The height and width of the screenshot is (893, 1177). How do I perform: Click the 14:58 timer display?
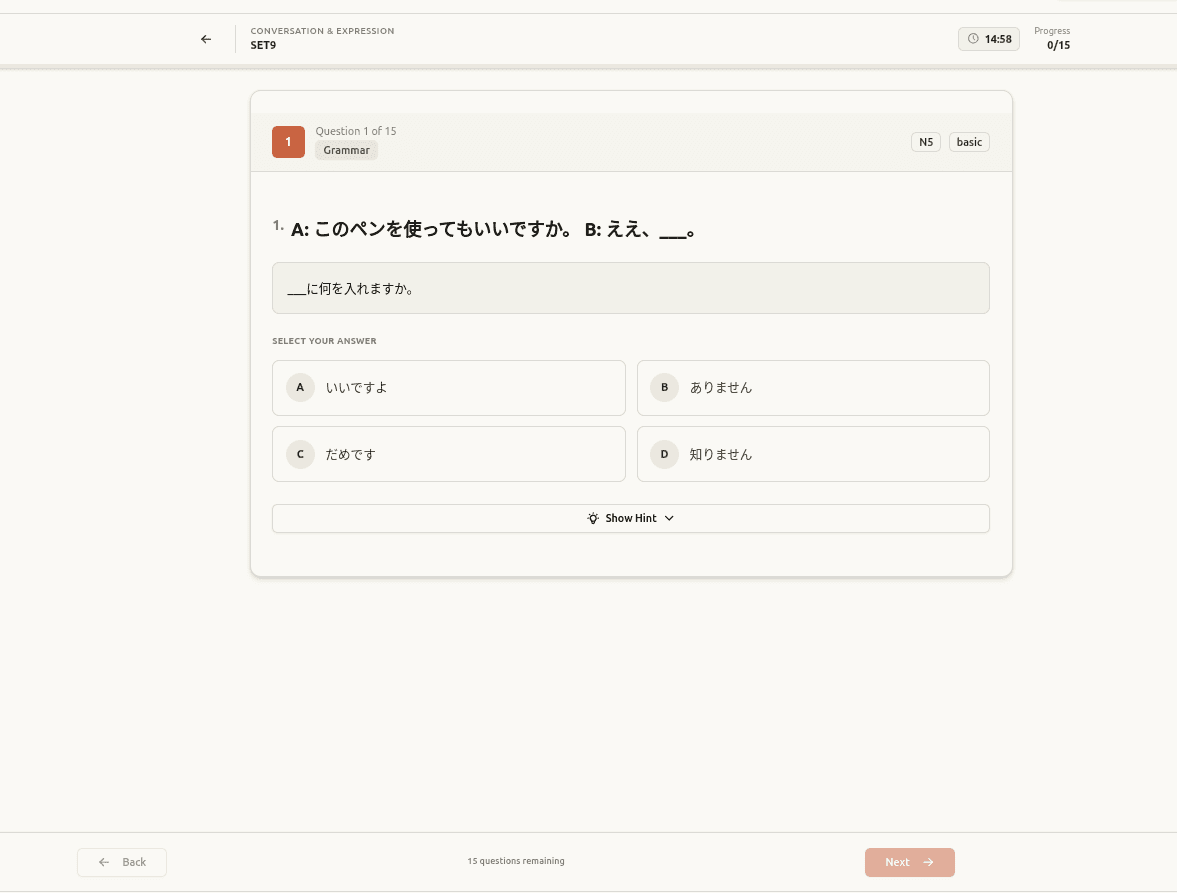click(989, 39)
